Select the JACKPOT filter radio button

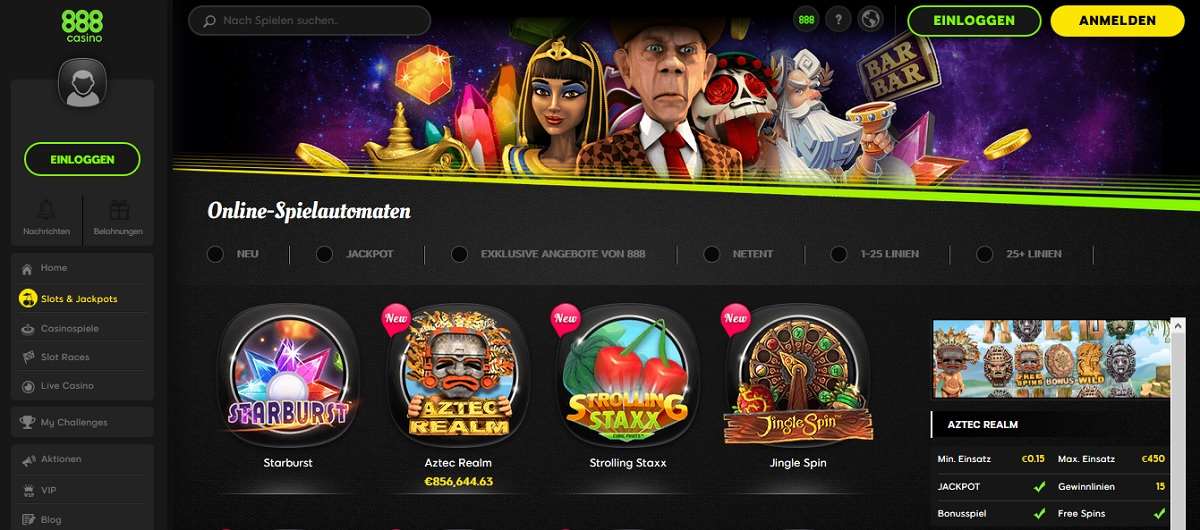pyautogui.click(x=324, y=254)
